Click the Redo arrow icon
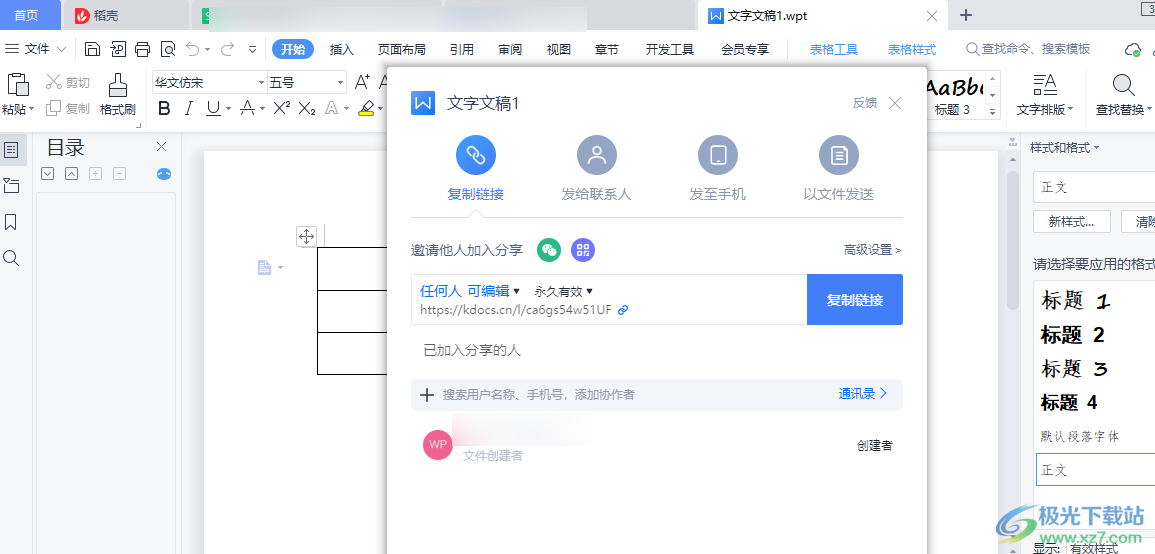Screen dimensions: 1155x554 pos(227,49)
